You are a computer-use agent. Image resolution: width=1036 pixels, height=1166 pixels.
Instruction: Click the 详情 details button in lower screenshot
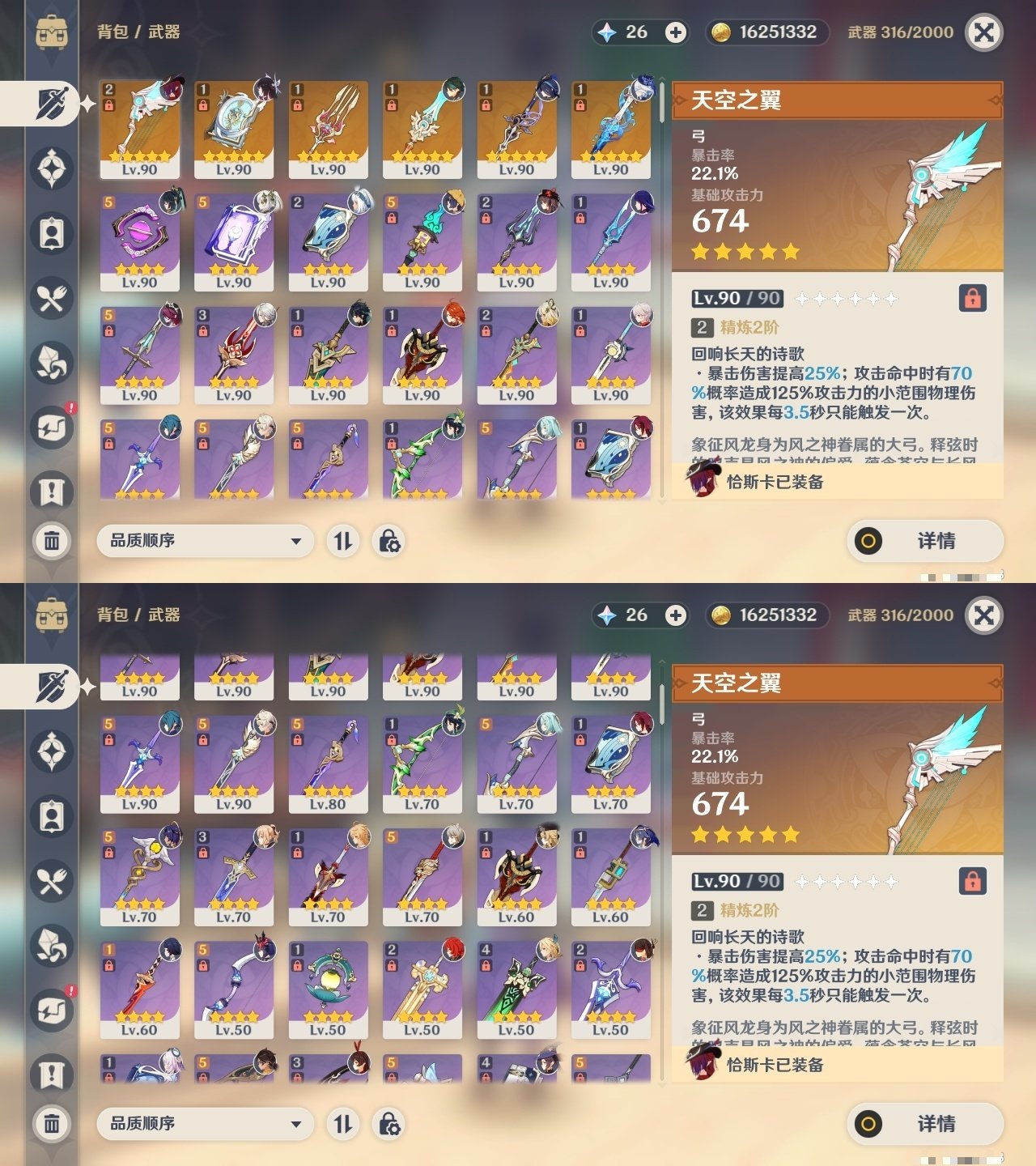click(925, 1124)
